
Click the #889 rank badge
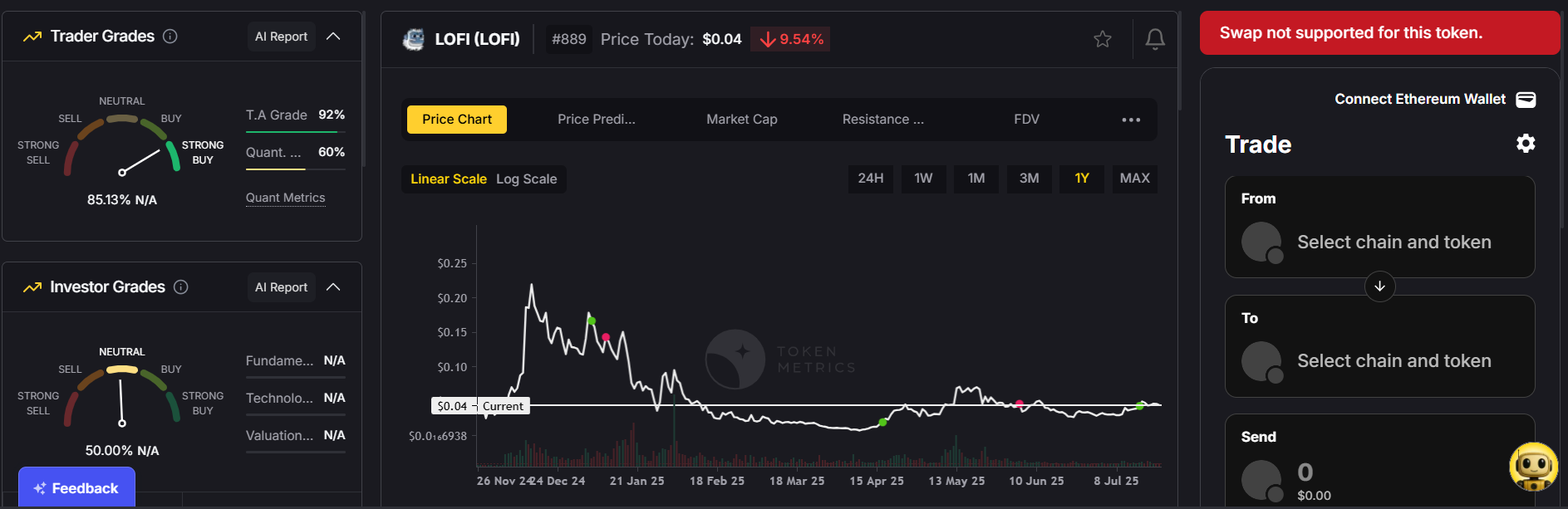(x=569, y=39)
